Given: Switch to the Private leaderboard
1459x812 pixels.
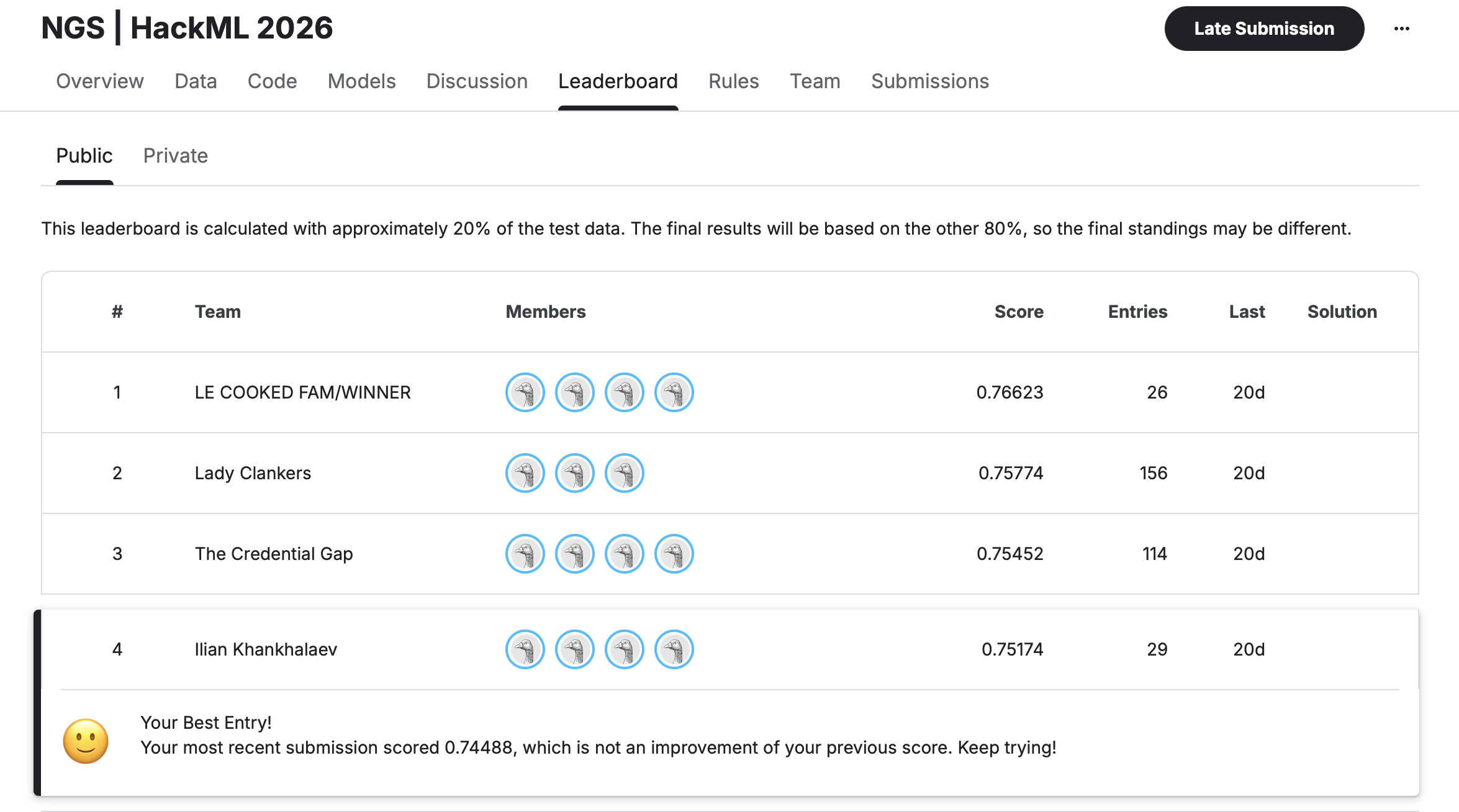Looking at the screenshot, I should 176,155.
